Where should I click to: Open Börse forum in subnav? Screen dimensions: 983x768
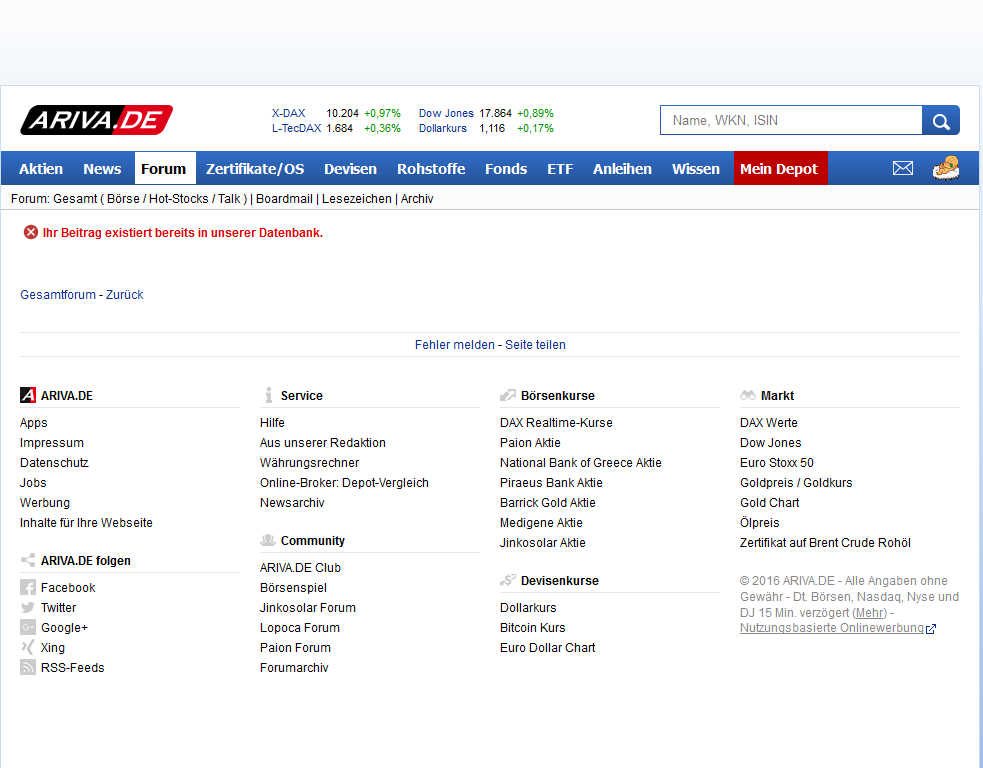124,199
